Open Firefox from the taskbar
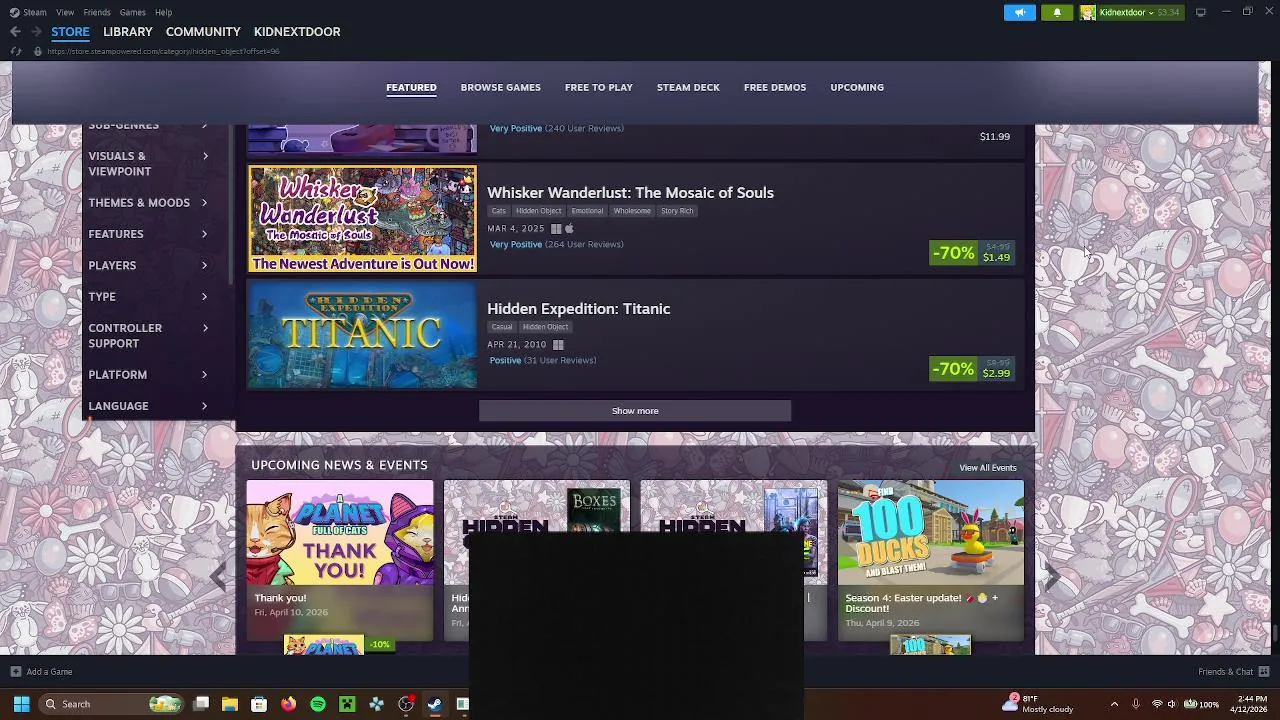Screen dimensions: 1280x720 [x=288, y=704]
